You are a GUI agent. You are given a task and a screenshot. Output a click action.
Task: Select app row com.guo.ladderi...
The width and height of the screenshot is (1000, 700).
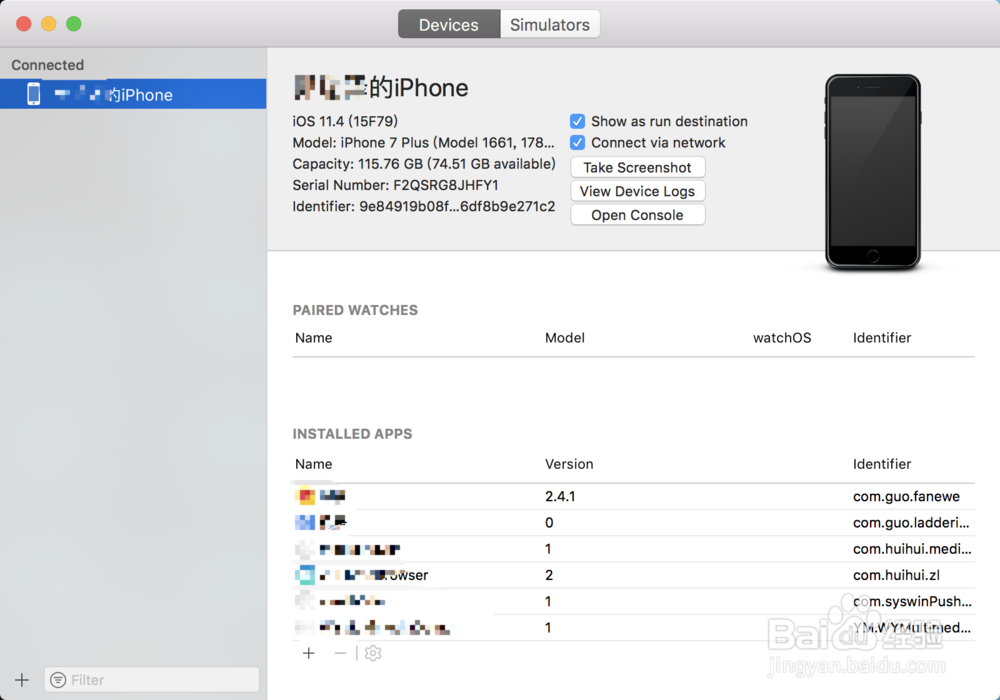(633, 522)
